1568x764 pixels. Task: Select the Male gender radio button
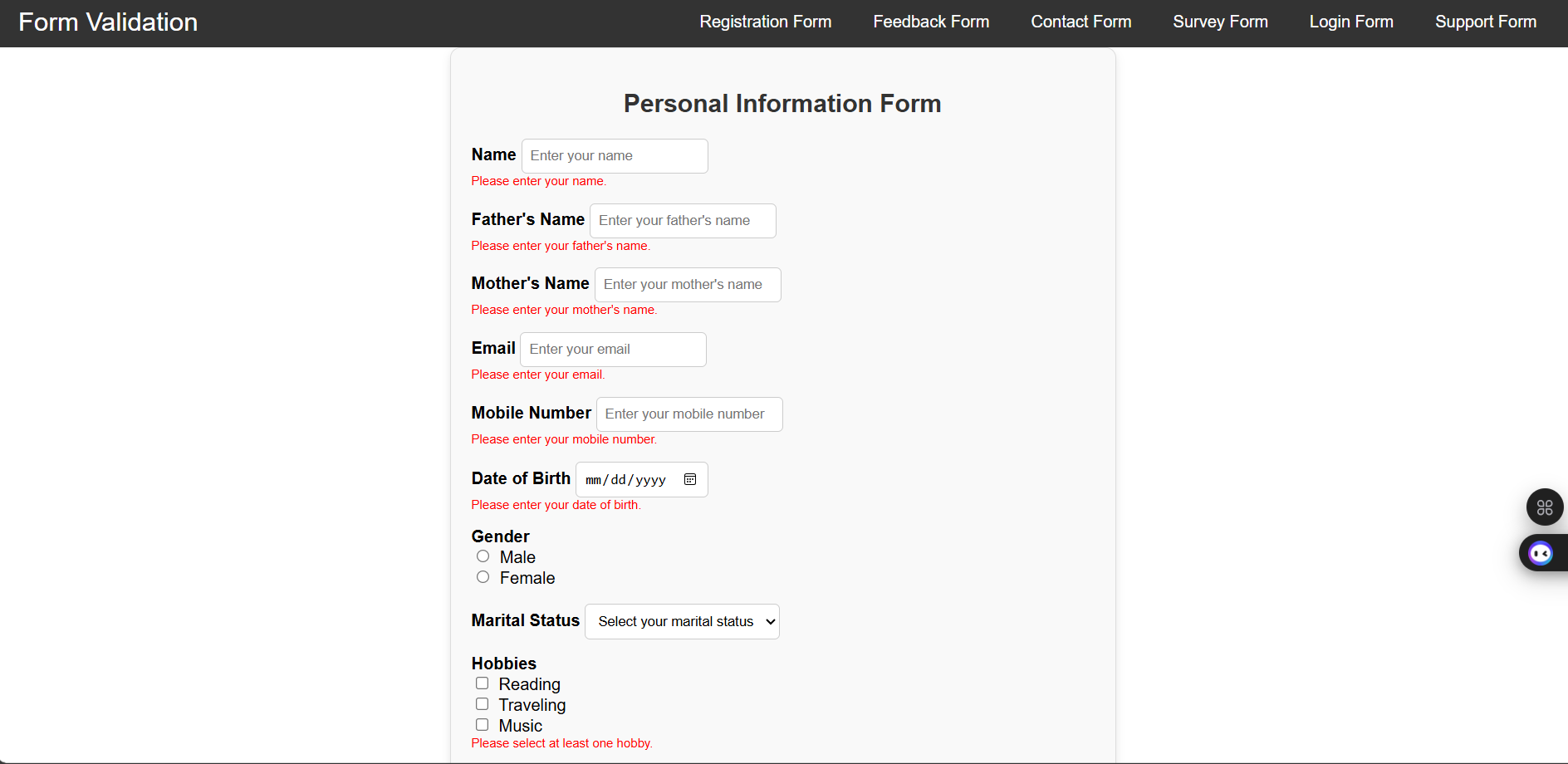pyautogui.click(x=483, y=556)
